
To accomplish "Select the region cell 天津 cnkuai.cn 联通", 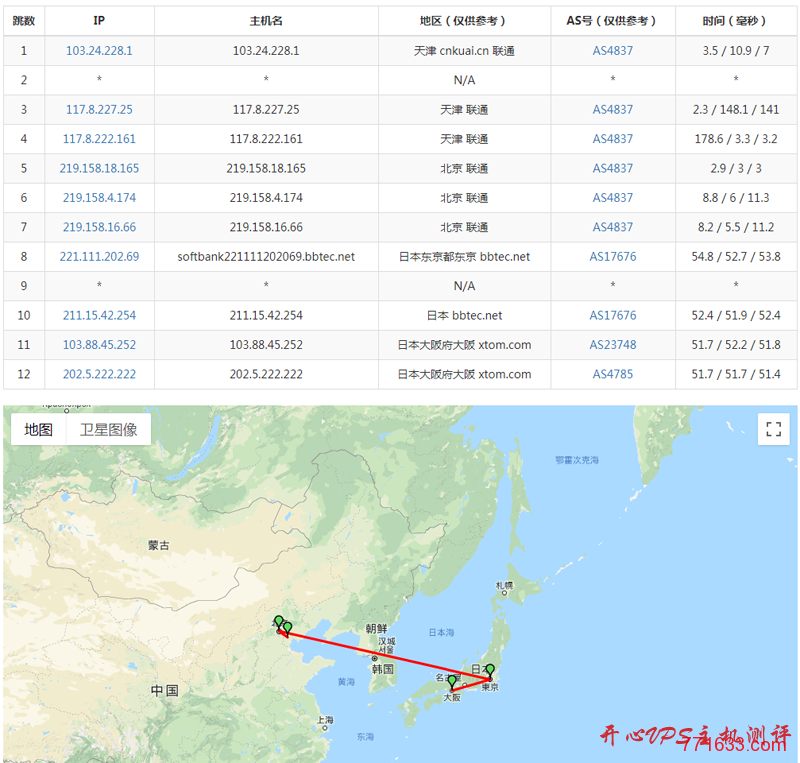I will point(464,51).
